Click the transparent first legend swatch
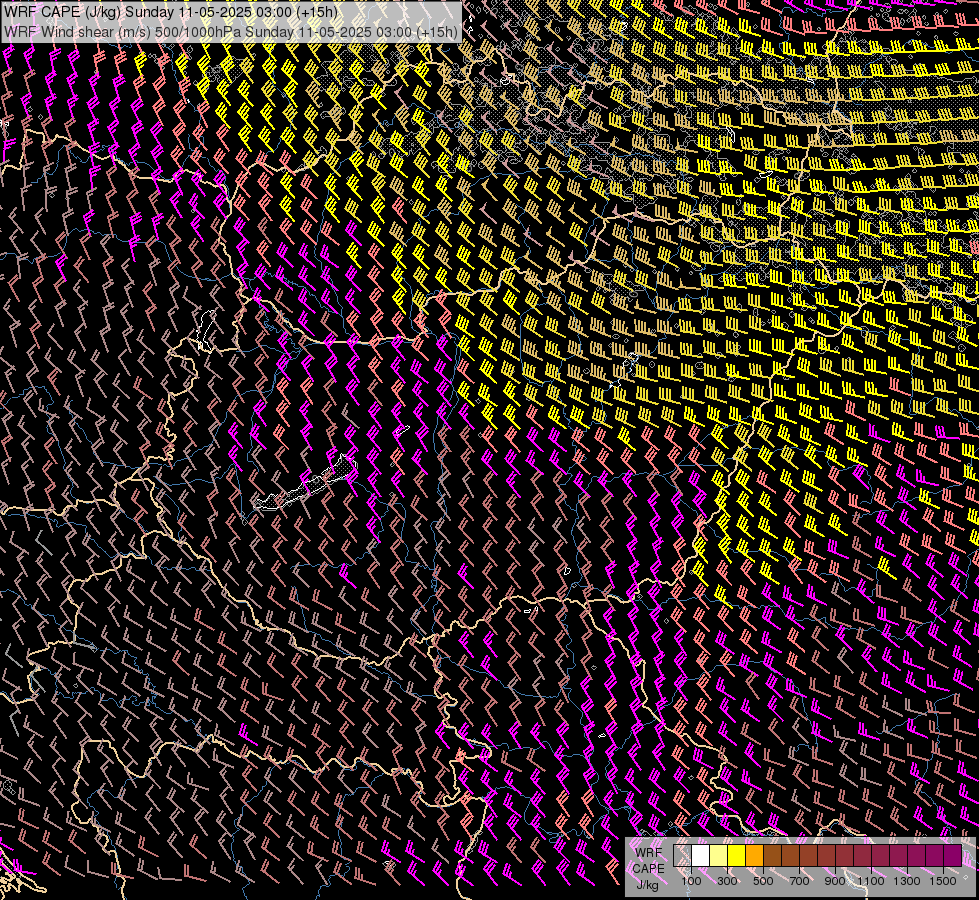979x900 pixels. point(682,855)
